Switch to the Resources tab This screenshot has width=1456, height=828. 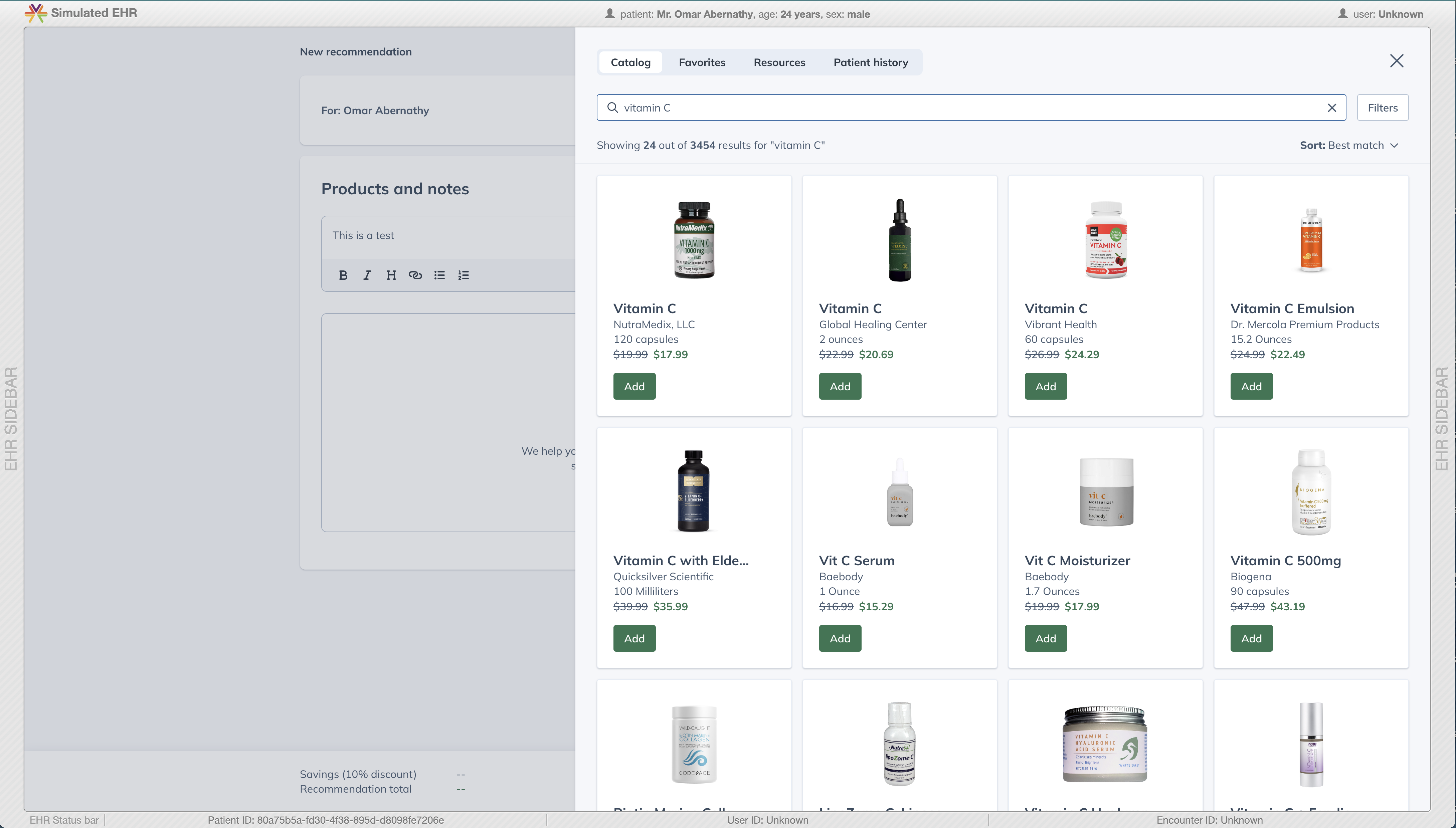pos(779,62)
